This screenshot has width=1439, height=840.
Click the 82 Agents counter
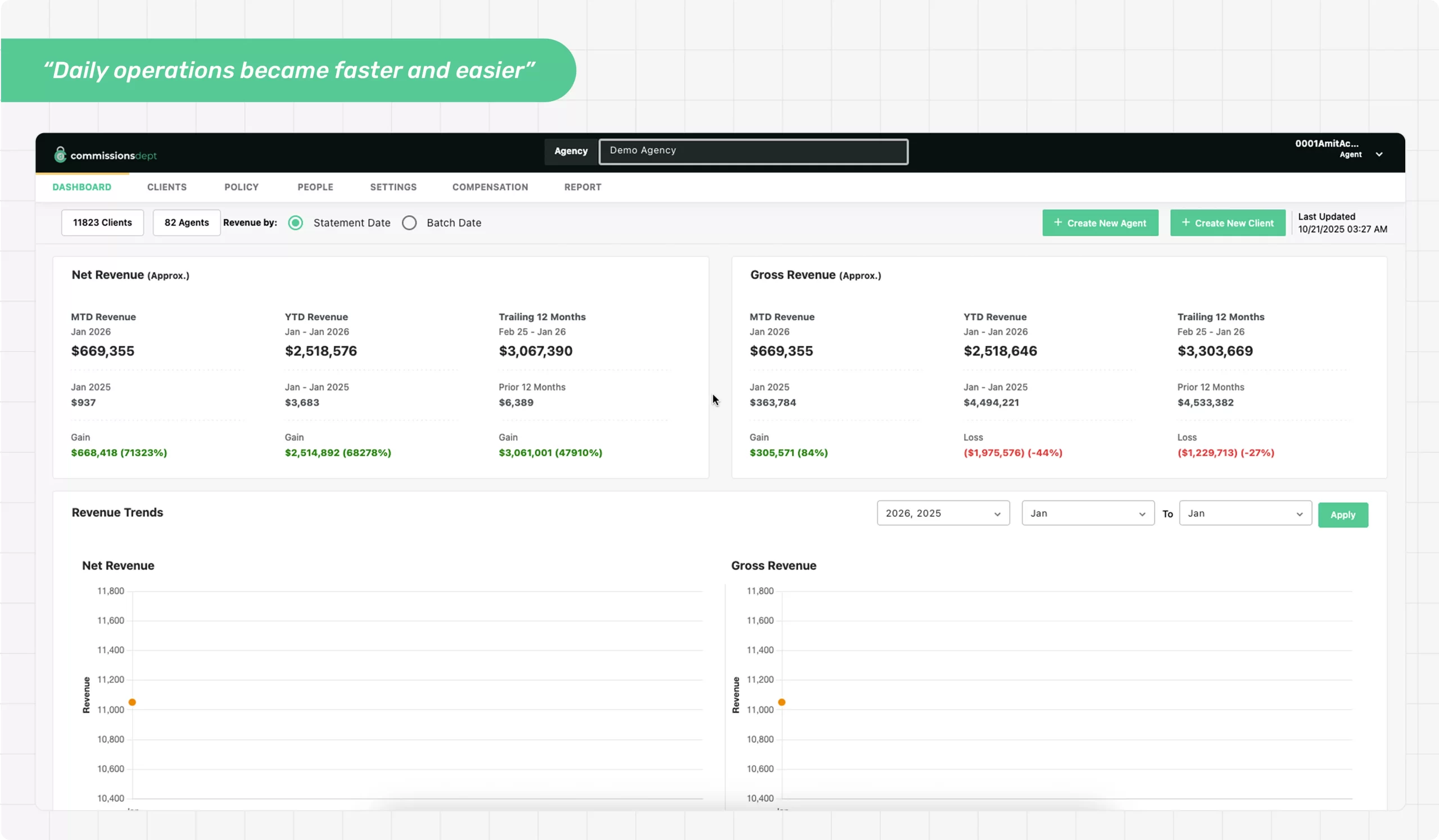pos(186,223)
